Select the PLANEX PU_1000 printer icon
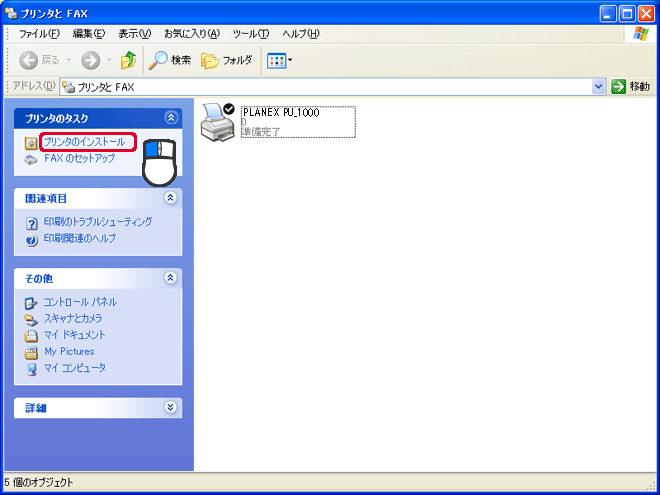 218,122
